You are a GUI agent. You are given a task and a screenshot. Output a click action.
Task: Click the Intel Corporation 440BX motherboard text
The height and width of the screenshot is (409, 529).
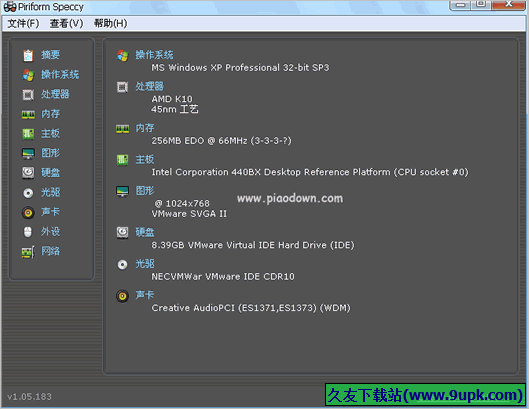310,172
